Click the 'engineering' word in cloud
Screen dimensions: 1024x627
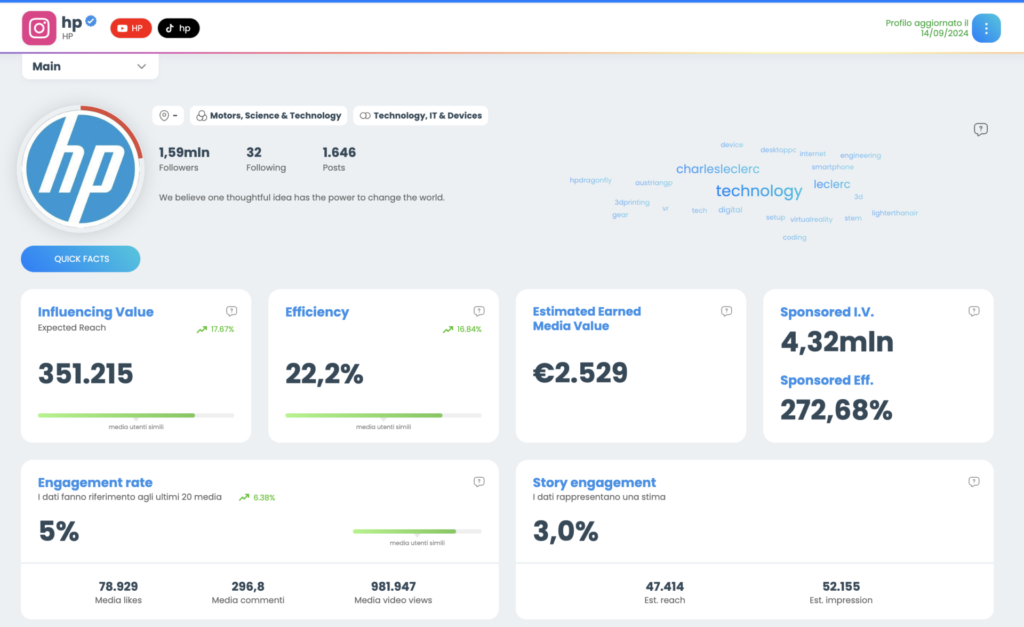[860, 155]
